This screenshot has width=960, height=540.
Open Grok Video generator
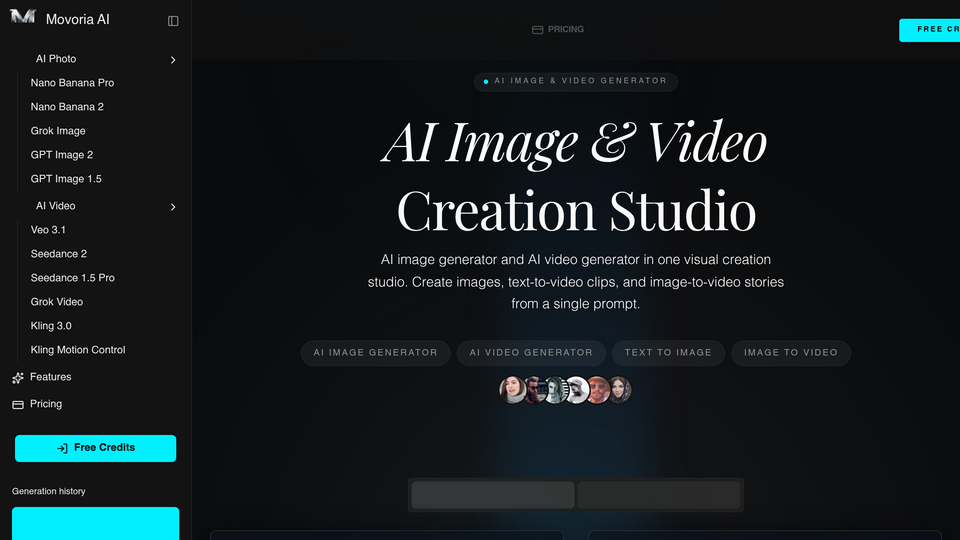click(57, 302)
